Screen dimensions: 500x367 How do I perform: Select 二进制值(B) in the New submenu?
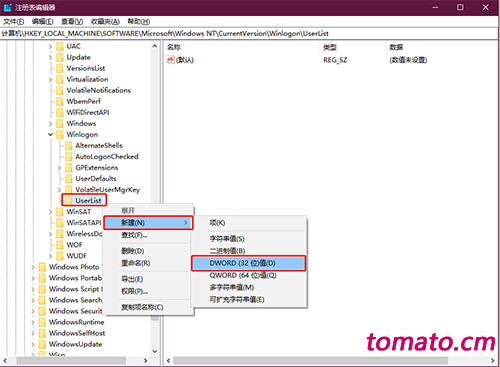[x=249, y=251]
